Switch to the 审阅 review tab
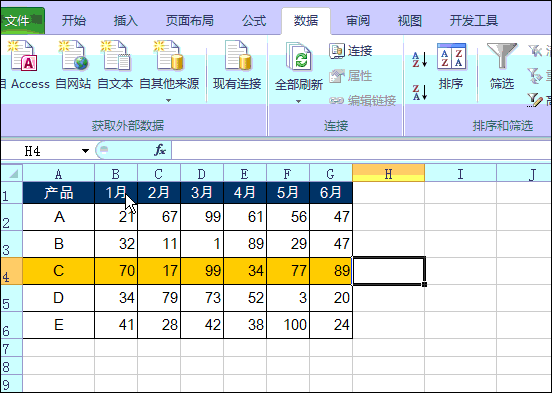This screenshot has width=552, height=393. pos(358,21)
